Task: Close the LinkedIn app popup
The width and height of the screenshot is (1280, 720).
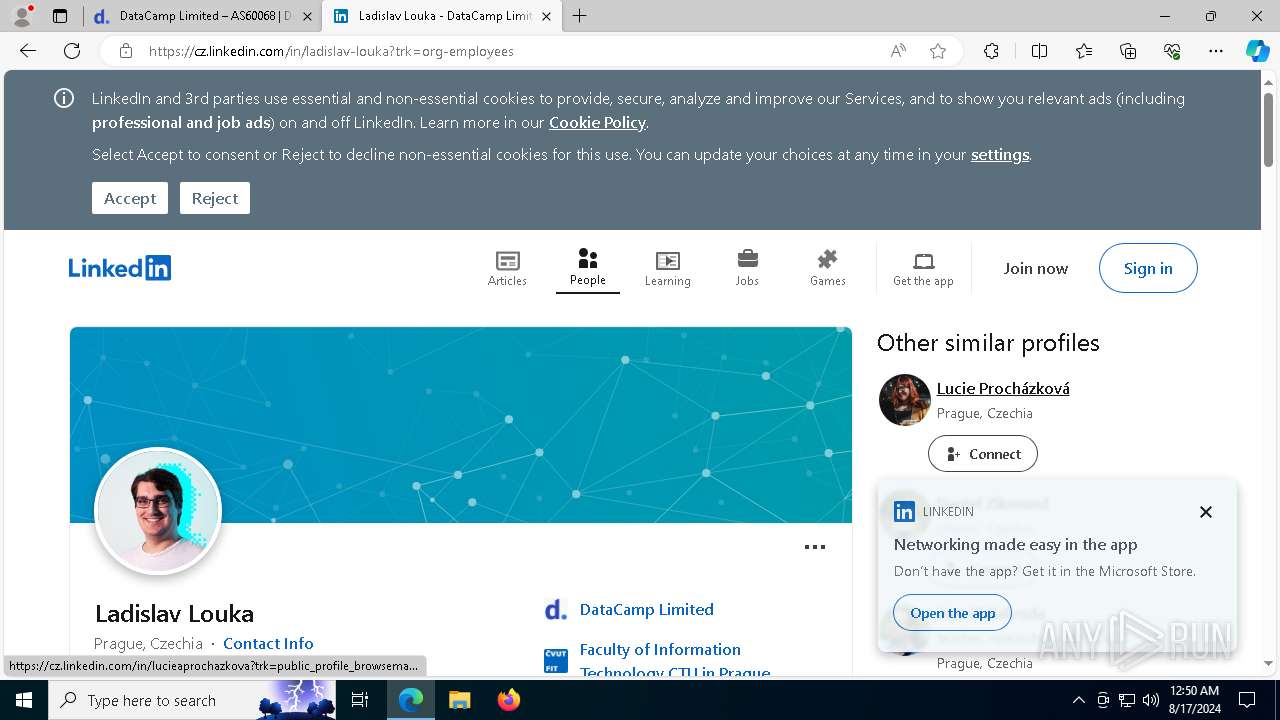Action: coord(1206,512)
